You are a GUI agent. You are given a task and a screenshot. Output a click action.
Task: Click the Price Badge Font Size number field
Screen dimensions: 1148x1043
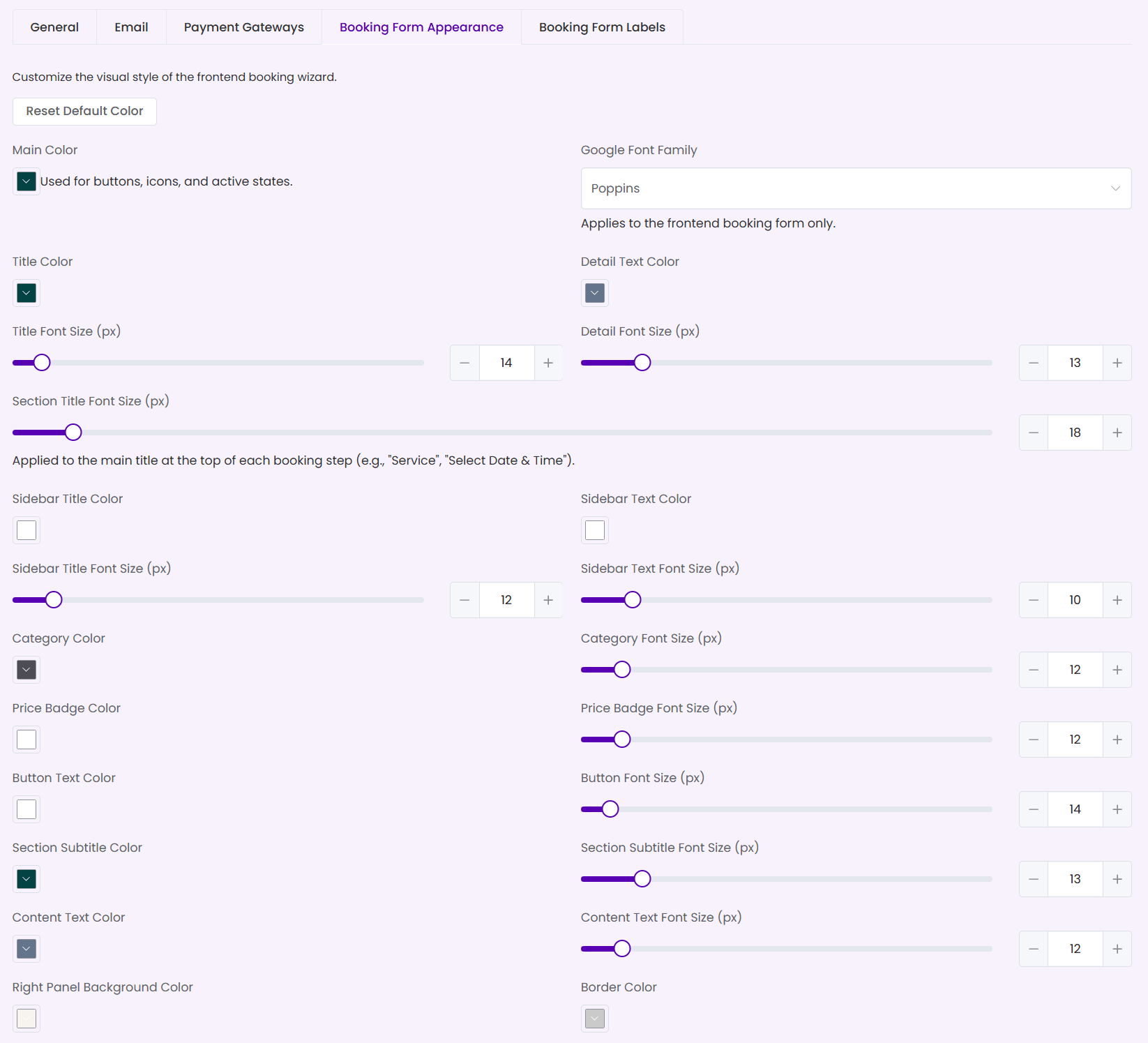1075,740
